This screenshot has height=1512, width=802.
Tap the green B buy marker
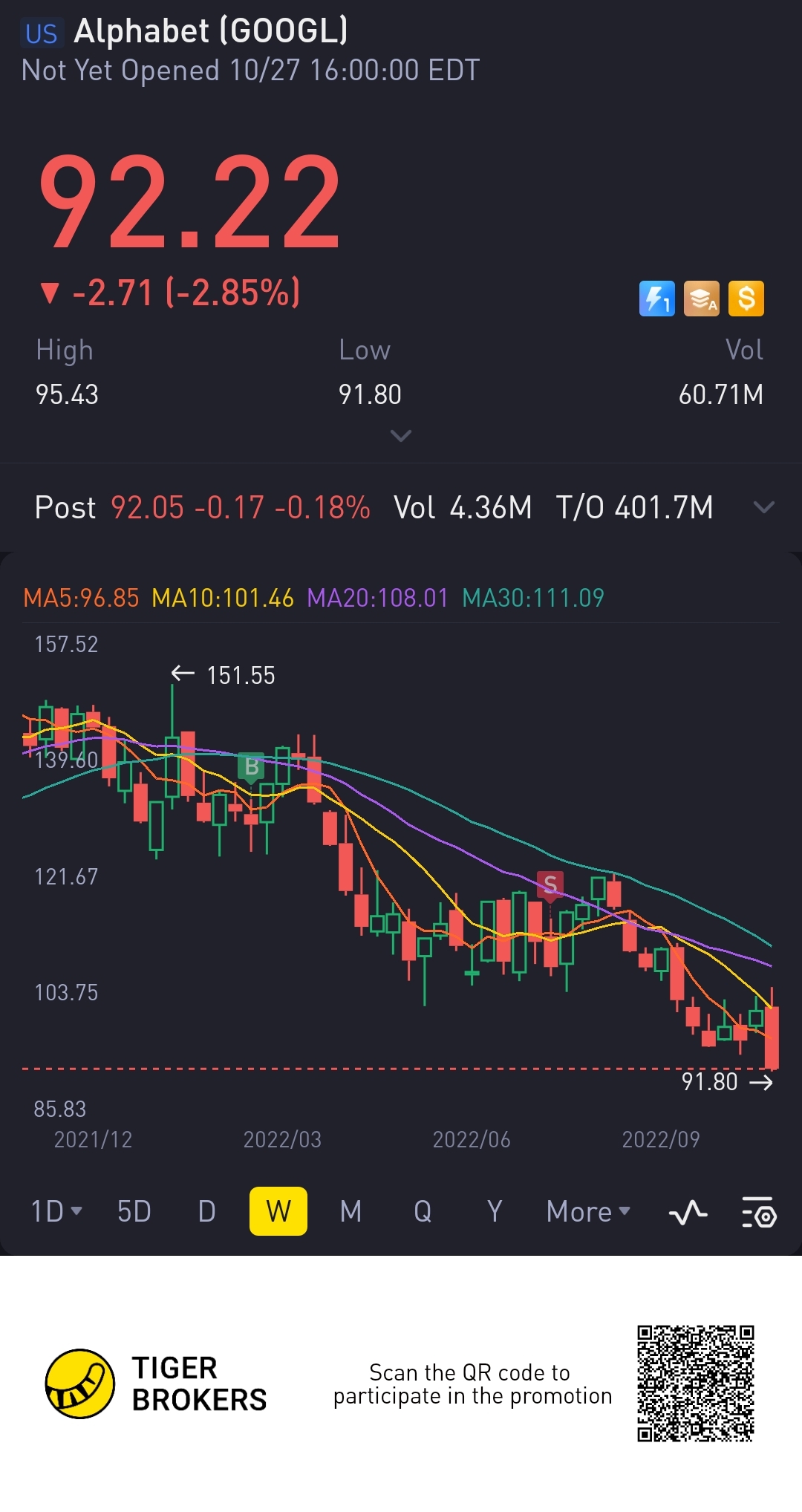point(252,767)
